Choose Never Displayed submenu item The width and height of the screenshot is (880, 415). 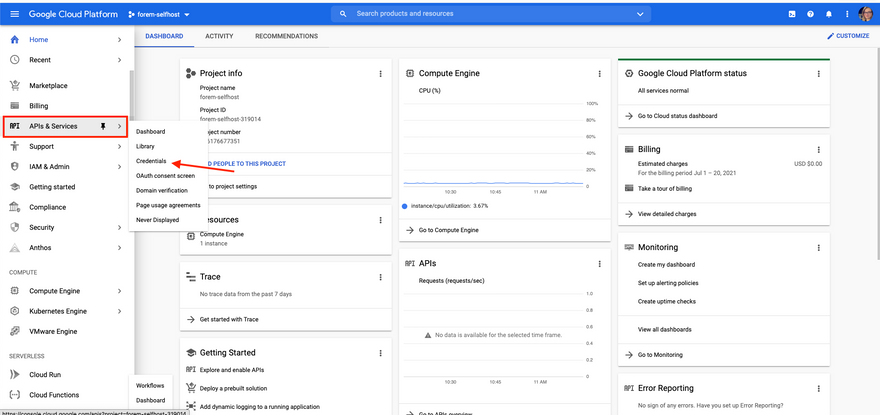(x=157, y=220)
